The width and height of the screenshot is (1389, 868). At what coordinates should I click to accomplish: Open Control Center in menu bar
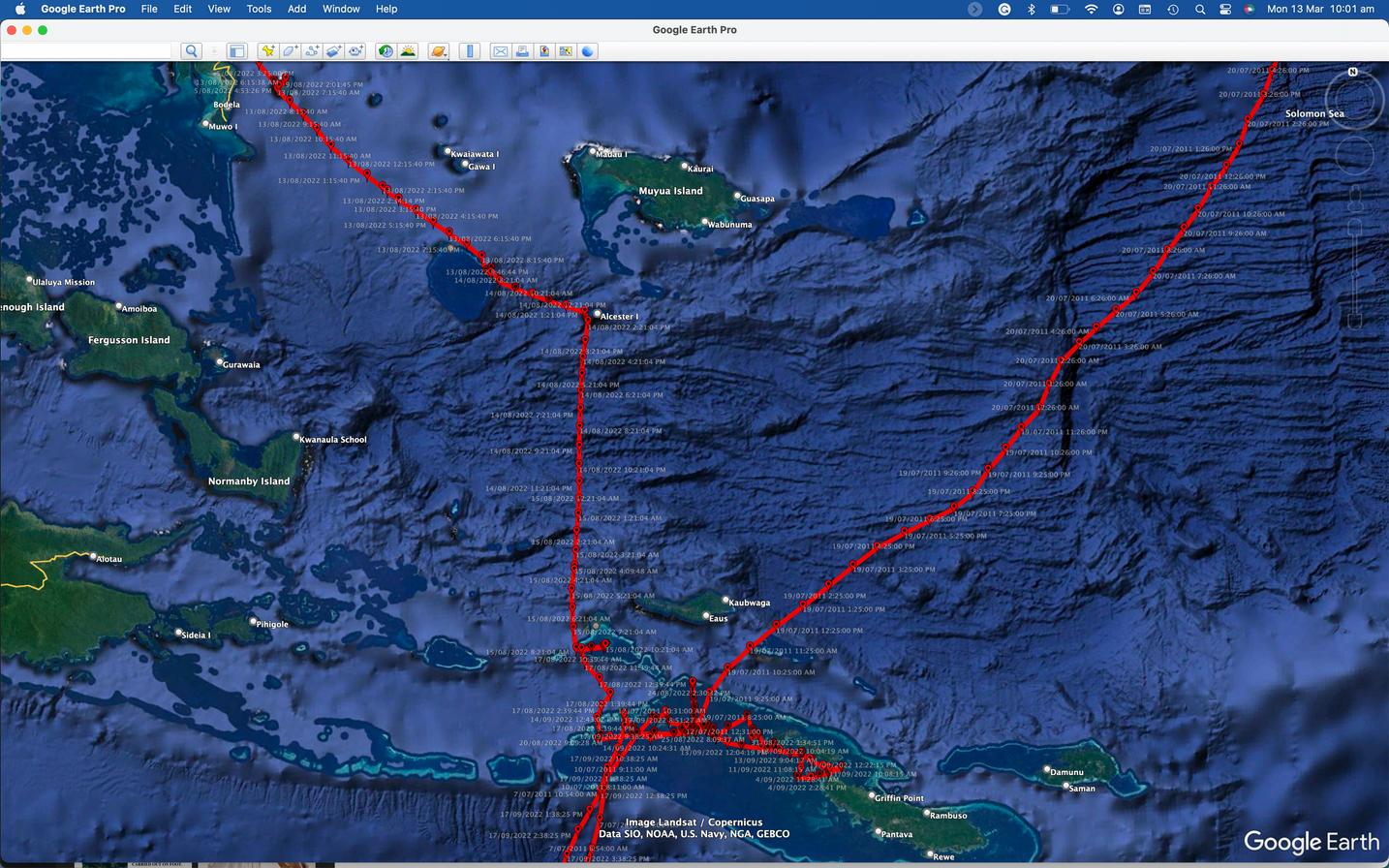[1225, 9]
